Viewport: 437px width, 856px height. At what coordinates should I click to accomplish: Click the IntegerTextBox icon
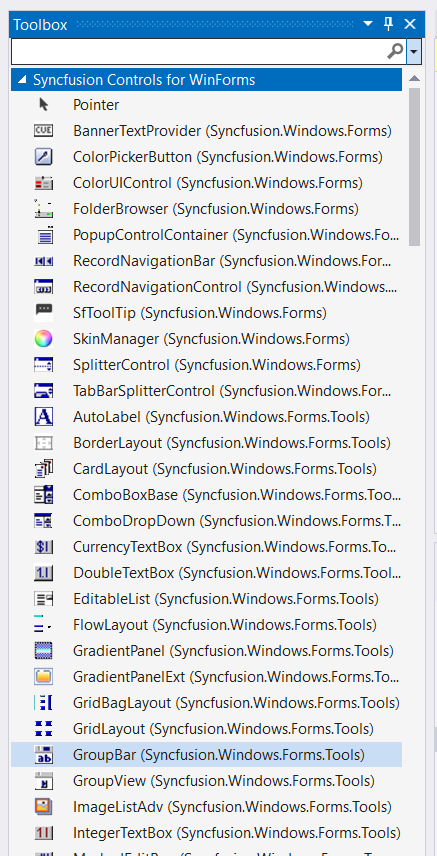coord(43,833)
